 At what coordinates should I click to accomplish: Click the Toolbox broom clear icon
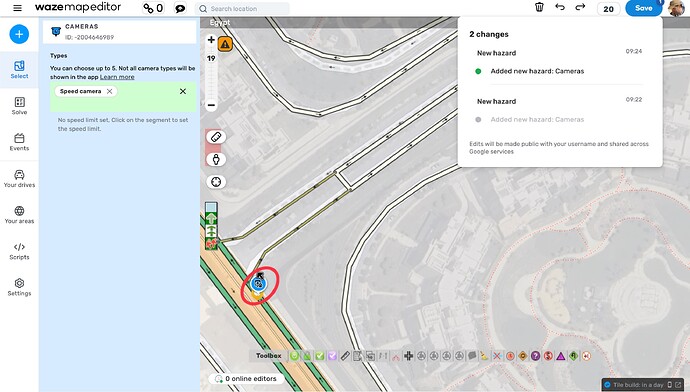pyautogui.click(x=484, y=356)
